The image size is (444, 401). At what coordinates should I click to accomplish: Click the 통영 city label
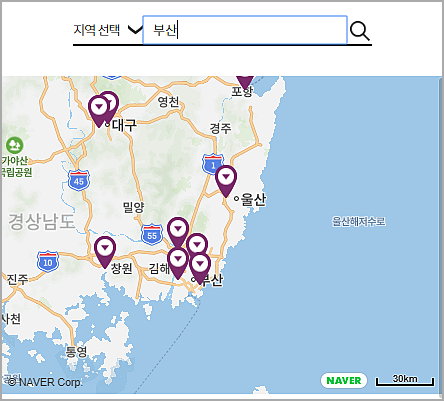pyautogui.click(x=76, y=352)
